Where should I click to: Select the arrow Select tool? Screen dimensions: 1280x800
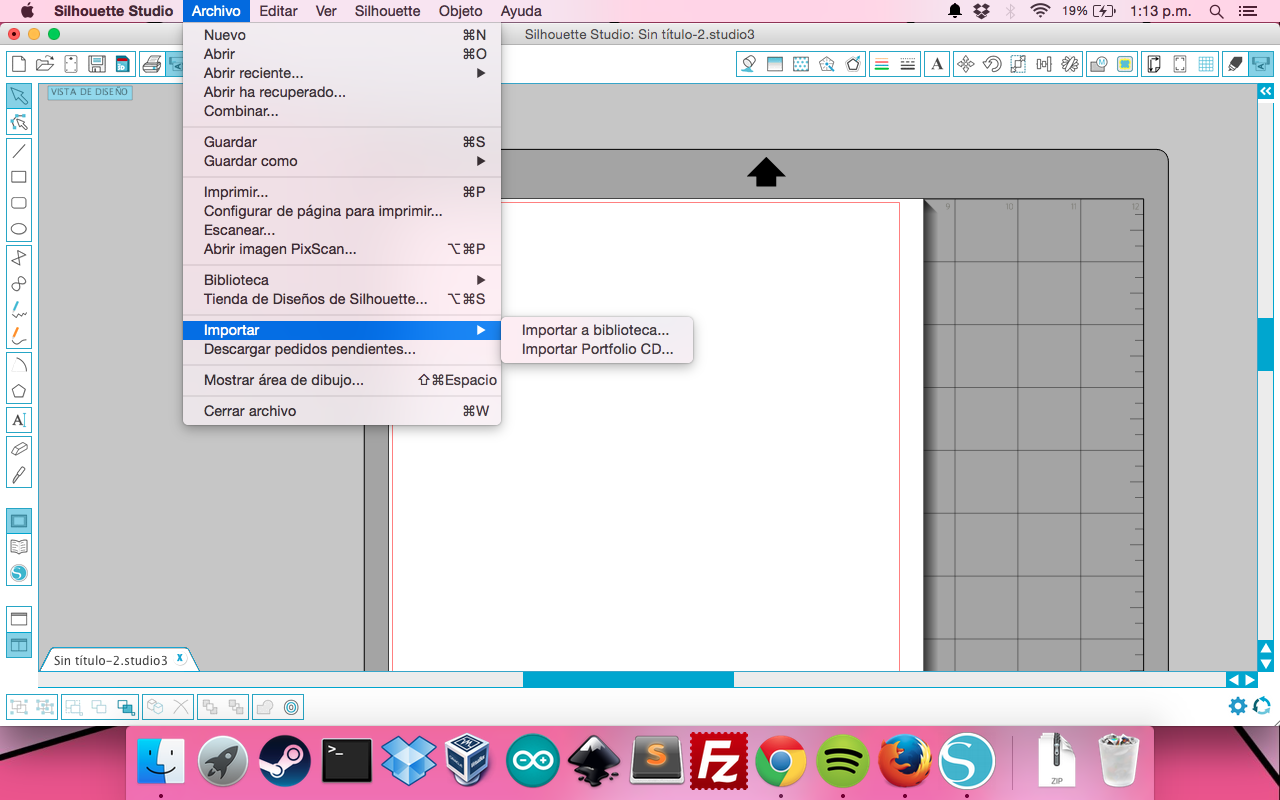18,96
